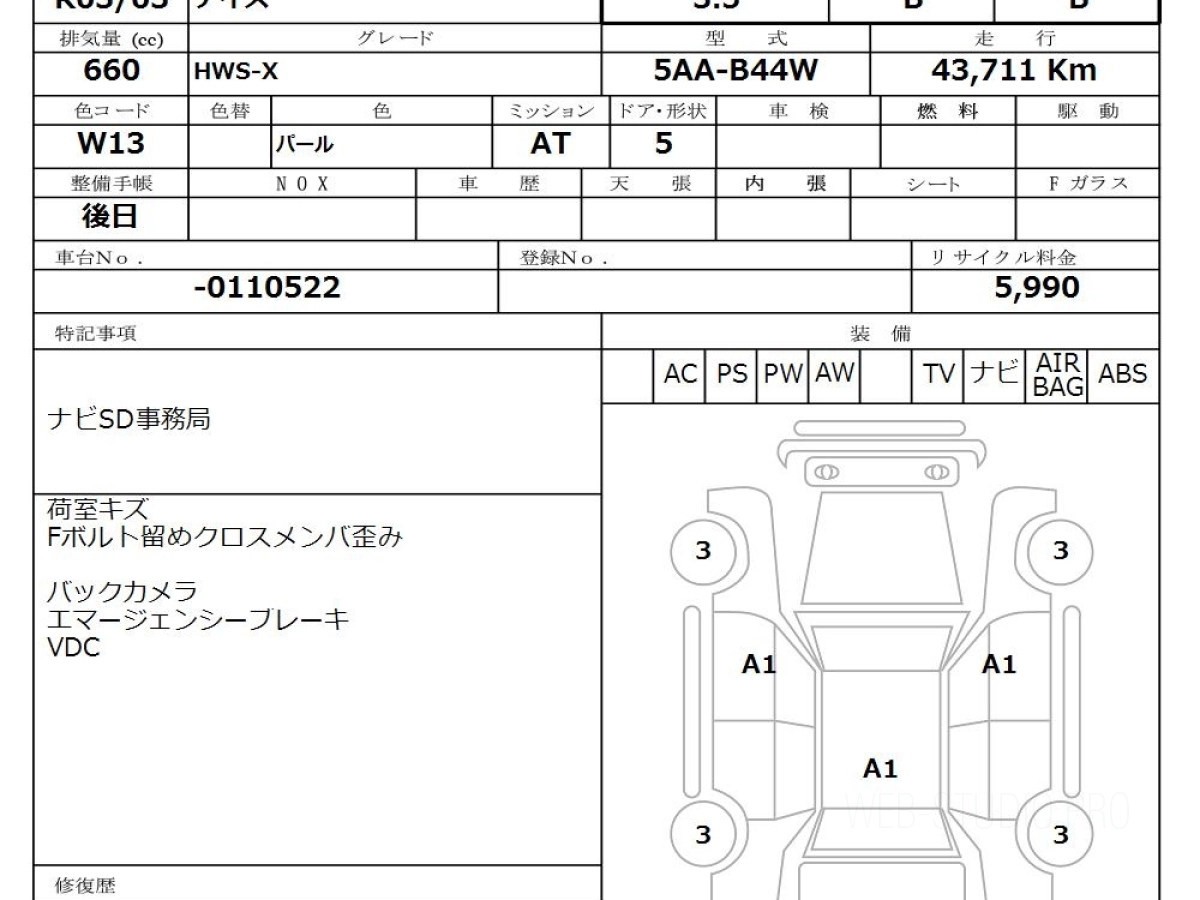The height and width of the screenshot is (900, 1200).
Task: Click the 色替 column header
Action: click(x=230, y=111)
